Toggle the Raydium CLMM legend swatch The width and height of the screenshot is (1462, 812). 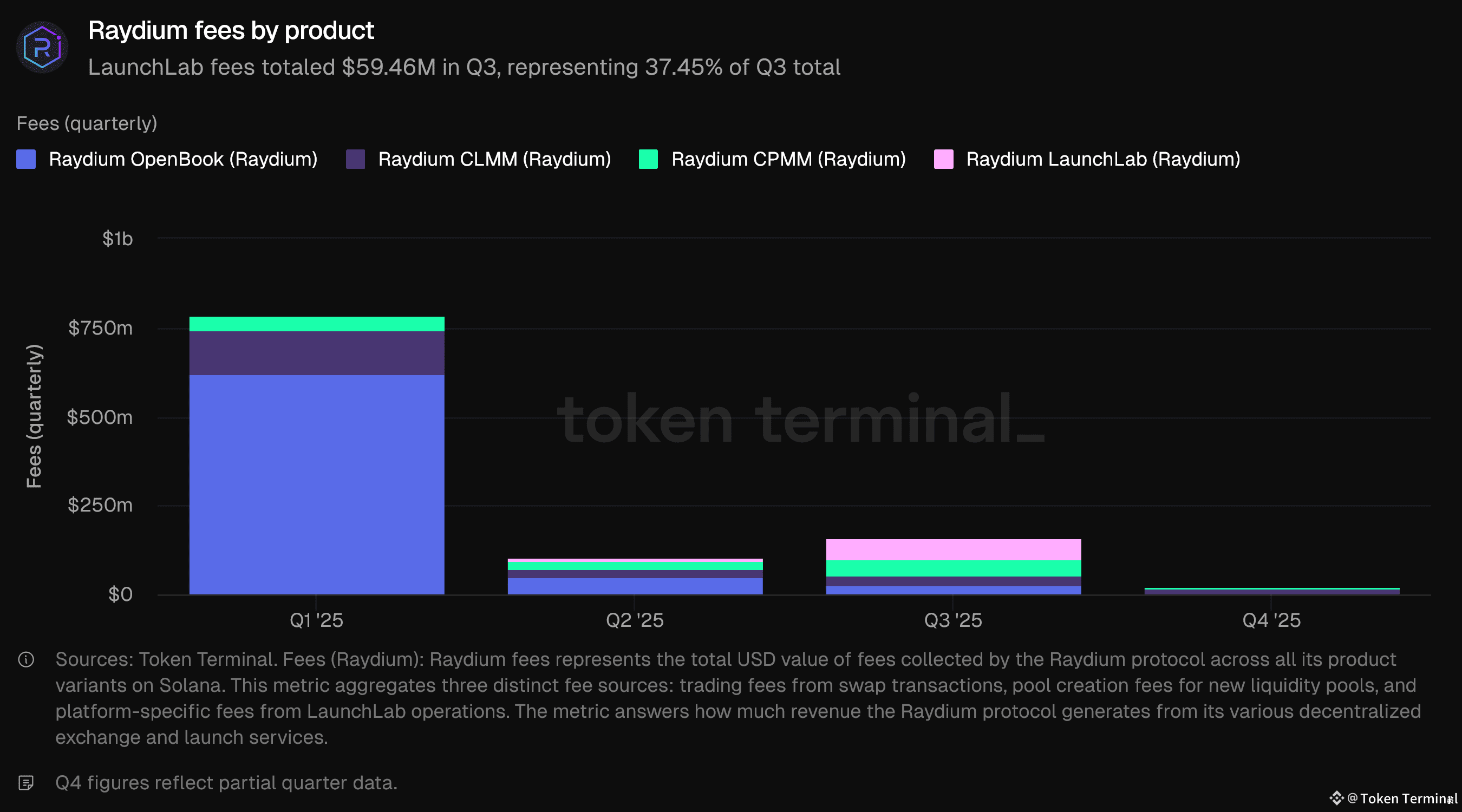pyautogui.click(x=355, y=160)
